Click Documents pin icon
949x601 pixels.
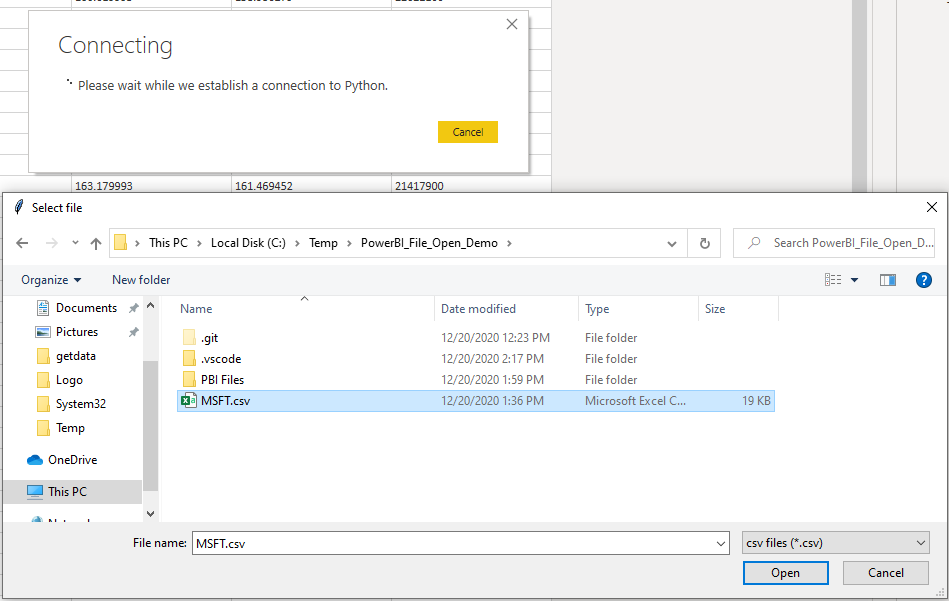pyautogui.click(x=133, y=307)
